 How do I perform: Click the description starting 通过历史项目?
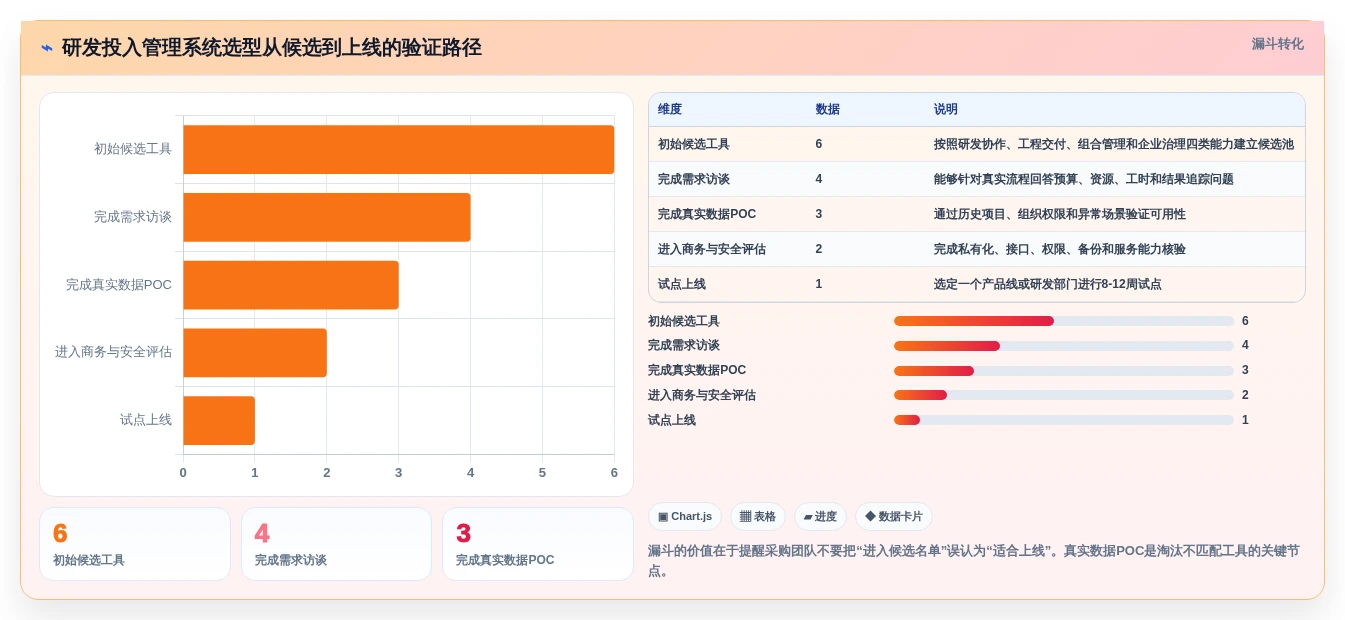click(1060, 214)
